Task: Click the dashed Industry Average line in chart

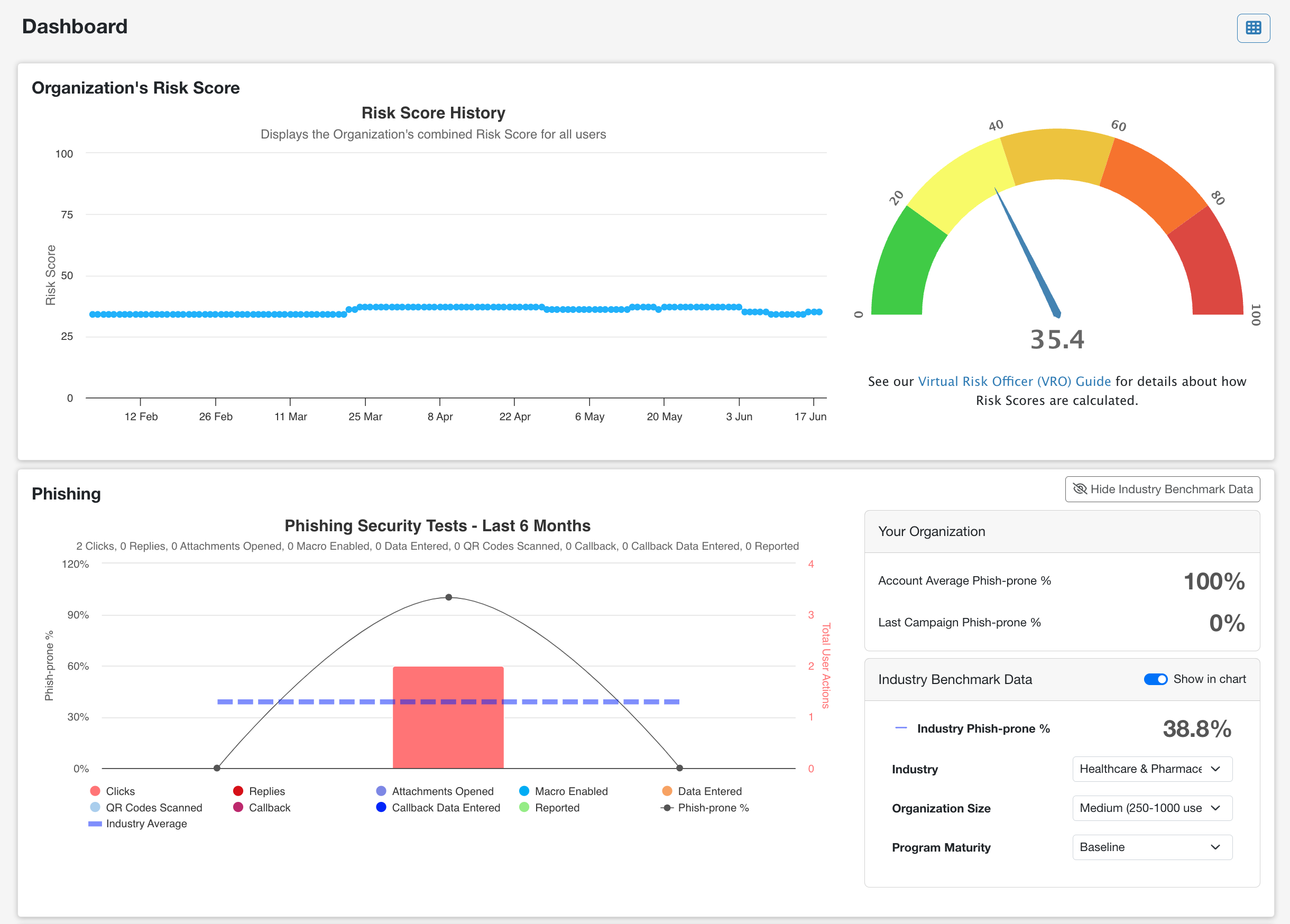Action: point(448,701)
